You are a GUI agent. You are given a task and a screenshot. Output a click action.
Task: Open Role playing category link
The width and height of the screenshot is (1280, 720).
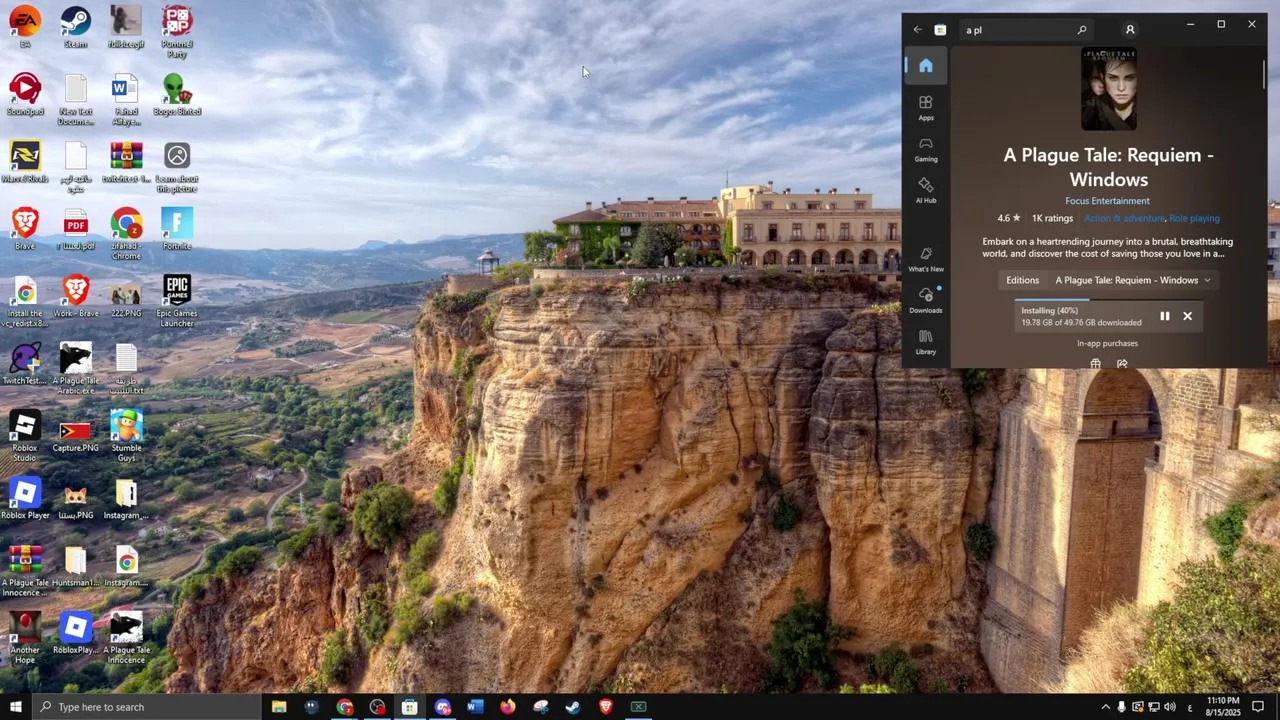click(x=1194, y=218)
